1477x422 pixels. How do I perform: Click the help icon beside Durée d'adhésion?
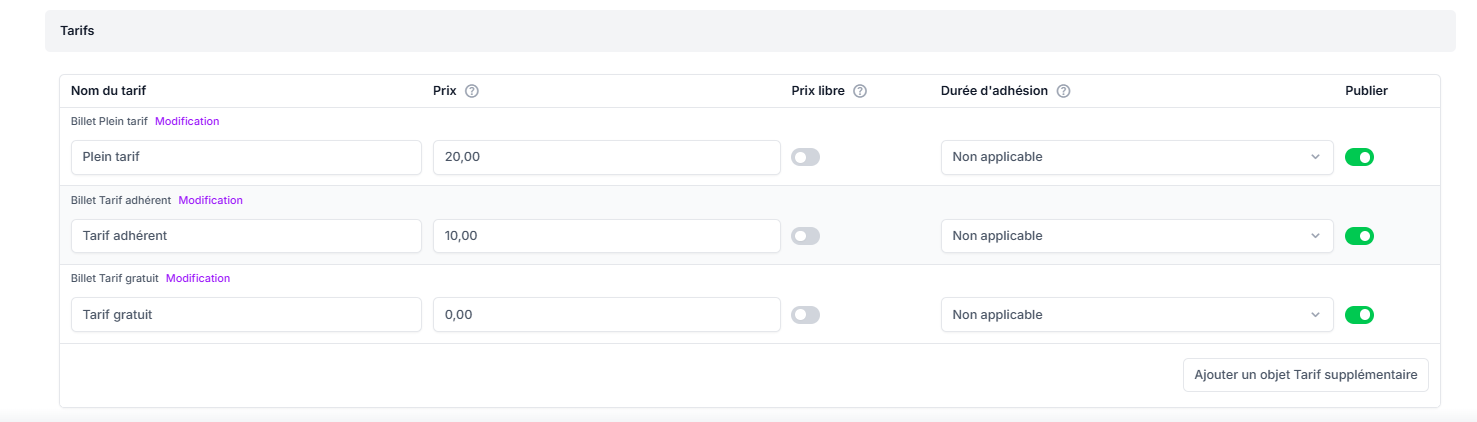pos(1063,91)
